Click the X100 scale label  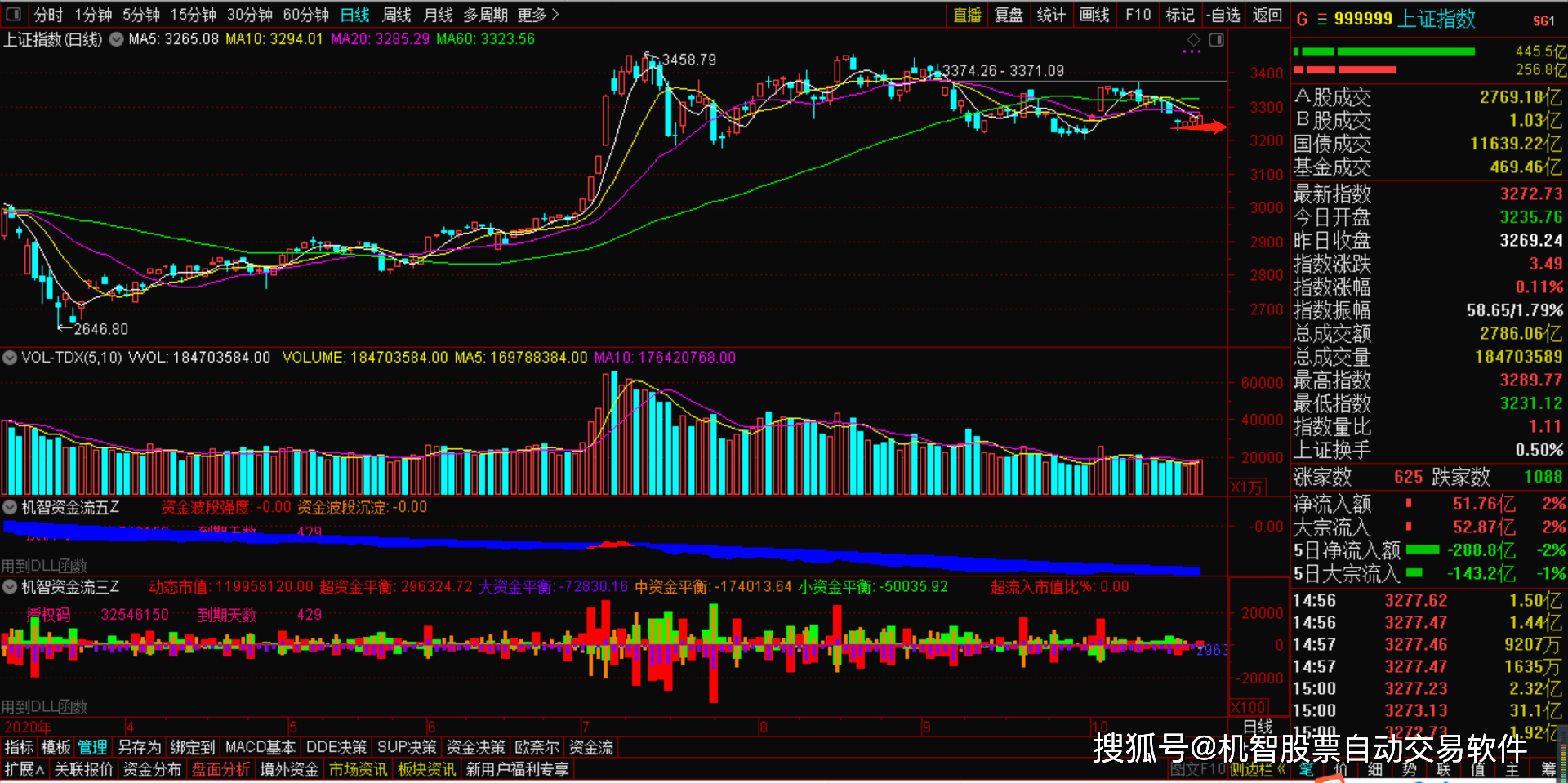(x=1248, y=707)
